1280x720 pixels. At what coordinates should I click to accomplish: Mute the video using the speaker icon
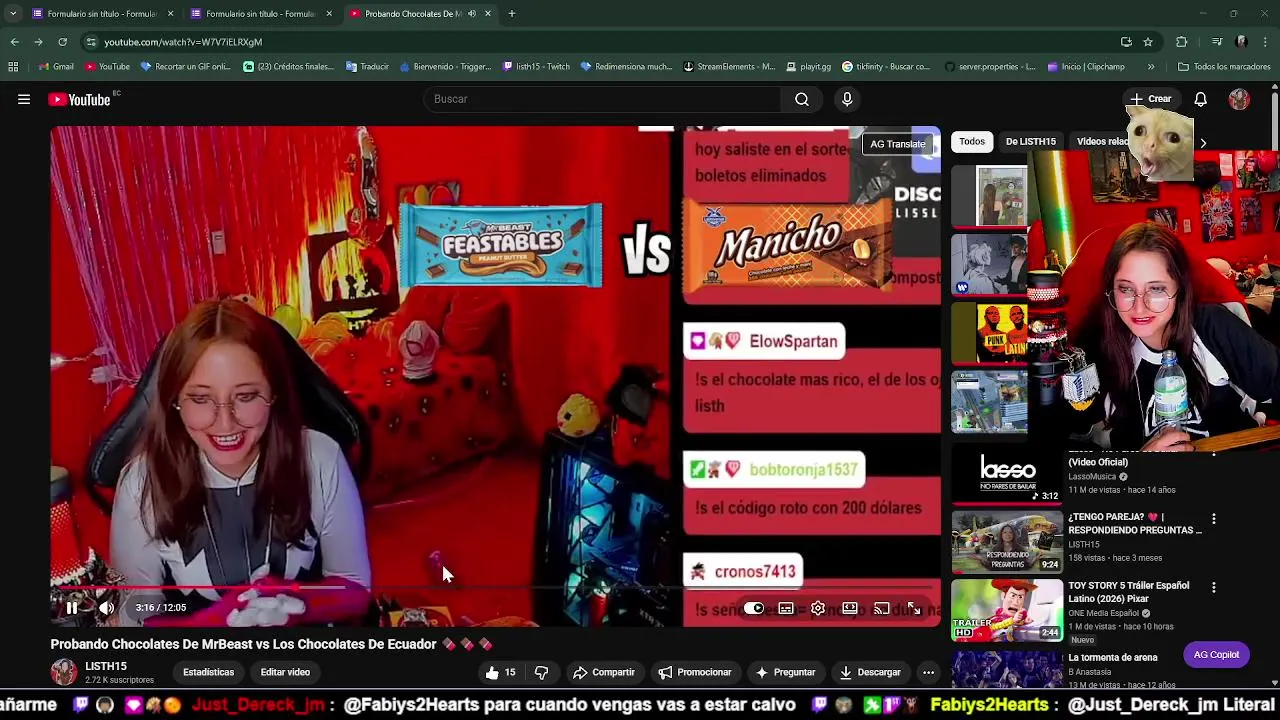(x=106, y=608)
